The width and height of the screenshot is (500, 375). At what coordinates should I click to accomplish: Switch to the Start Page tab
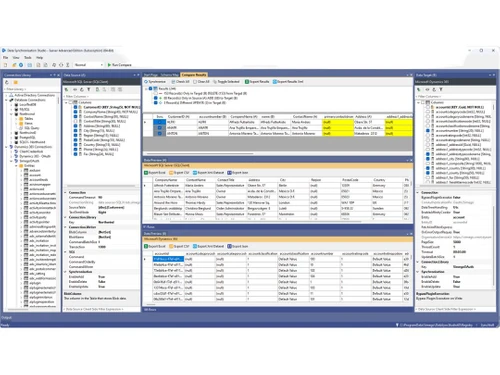pyautogui.click(x=151, y=75)
